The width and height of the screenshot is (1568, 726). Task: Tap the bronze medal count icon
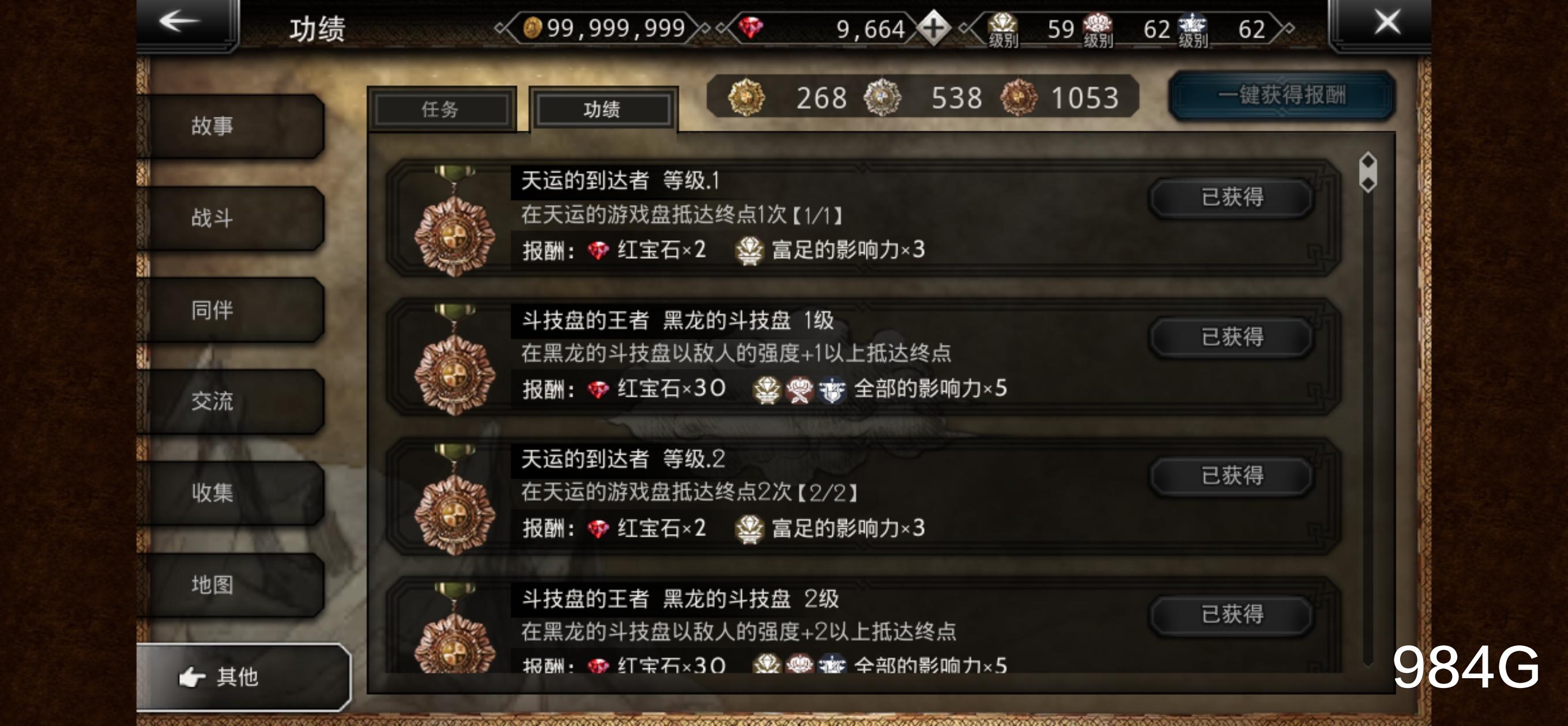[x=1019, y=97]
